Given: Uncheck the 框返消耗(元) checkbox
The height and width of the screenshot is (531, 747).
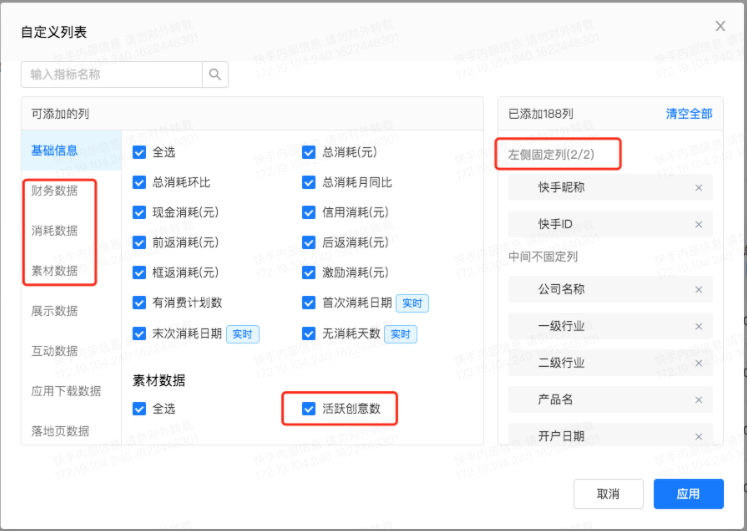Looking at the screenshot, I should click(139, 272).
